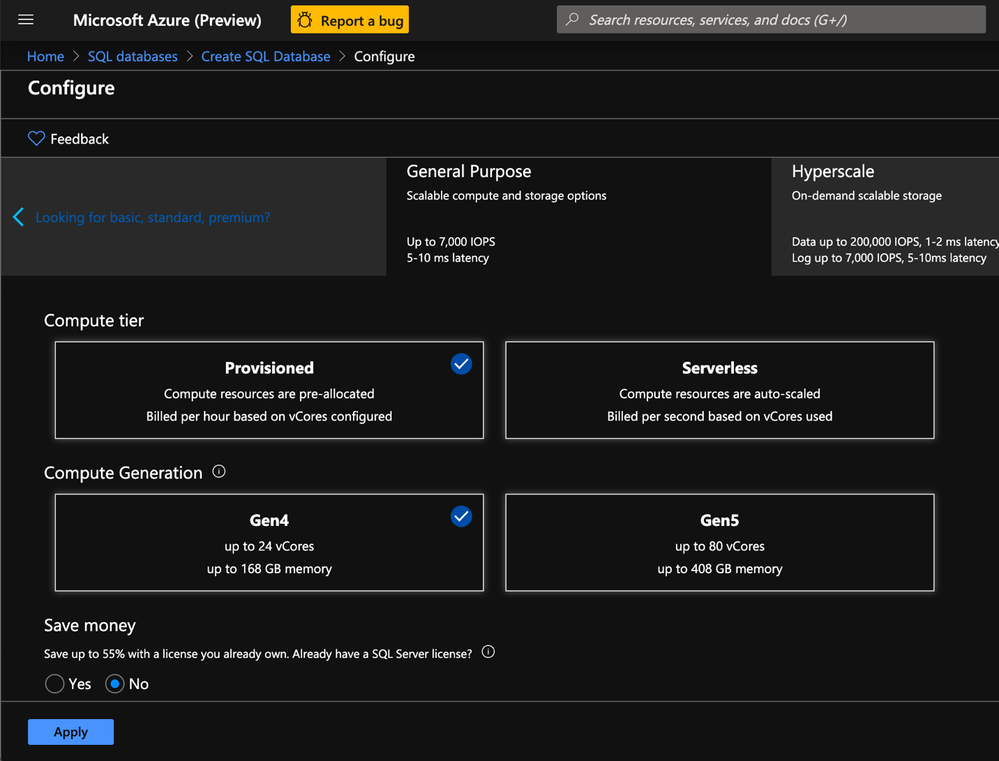Choose the Provisioned compute tier
The height and width of the screenshot is (761, 999).
pyautogui.click(x=269, y=390)
